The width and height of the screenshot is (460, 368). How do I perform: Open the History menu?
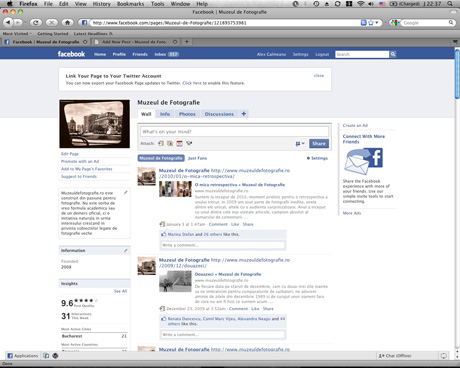click(x=101, y=4)
